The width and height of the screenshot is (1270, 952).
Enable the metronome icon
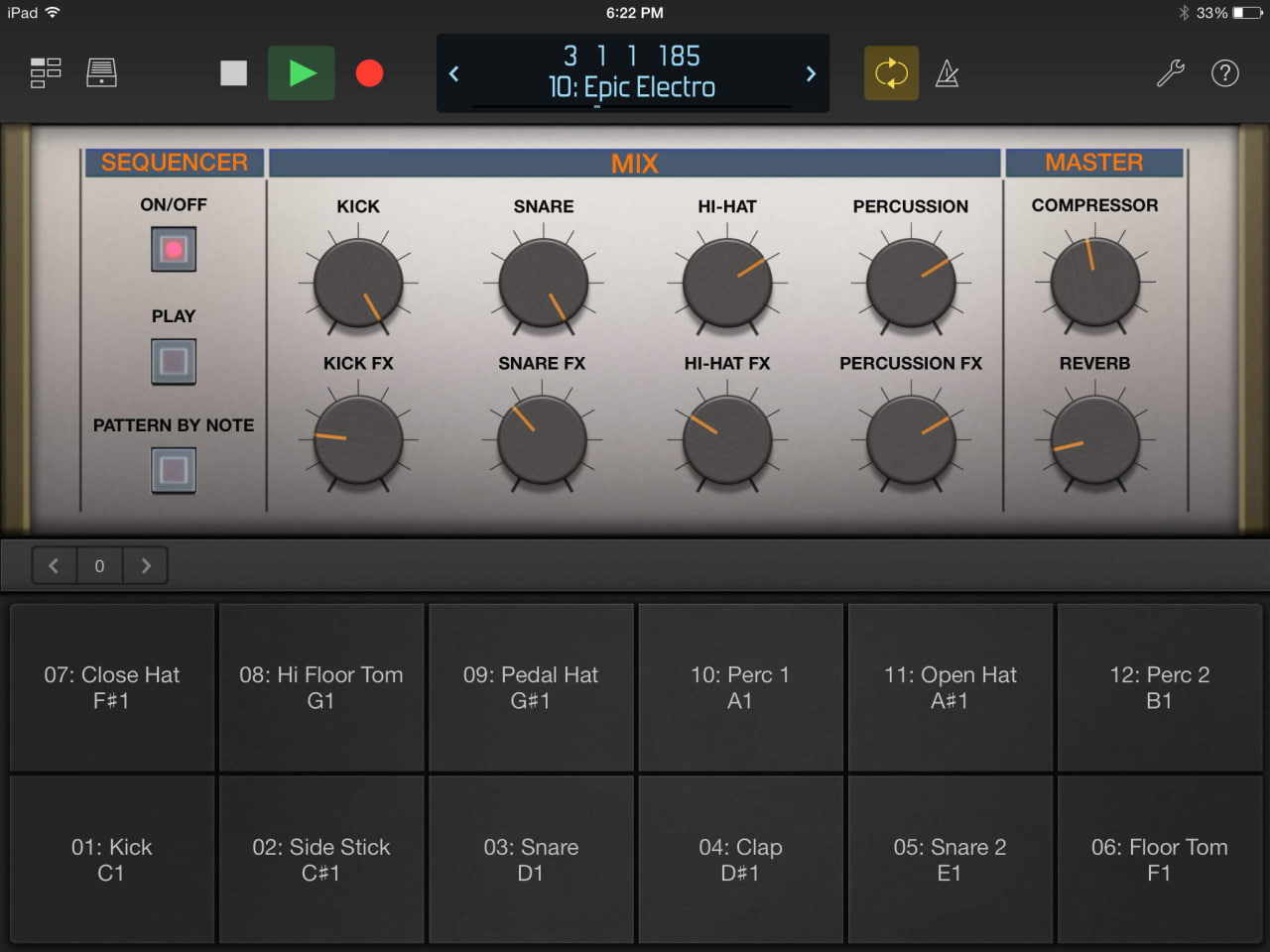[948, 73]
